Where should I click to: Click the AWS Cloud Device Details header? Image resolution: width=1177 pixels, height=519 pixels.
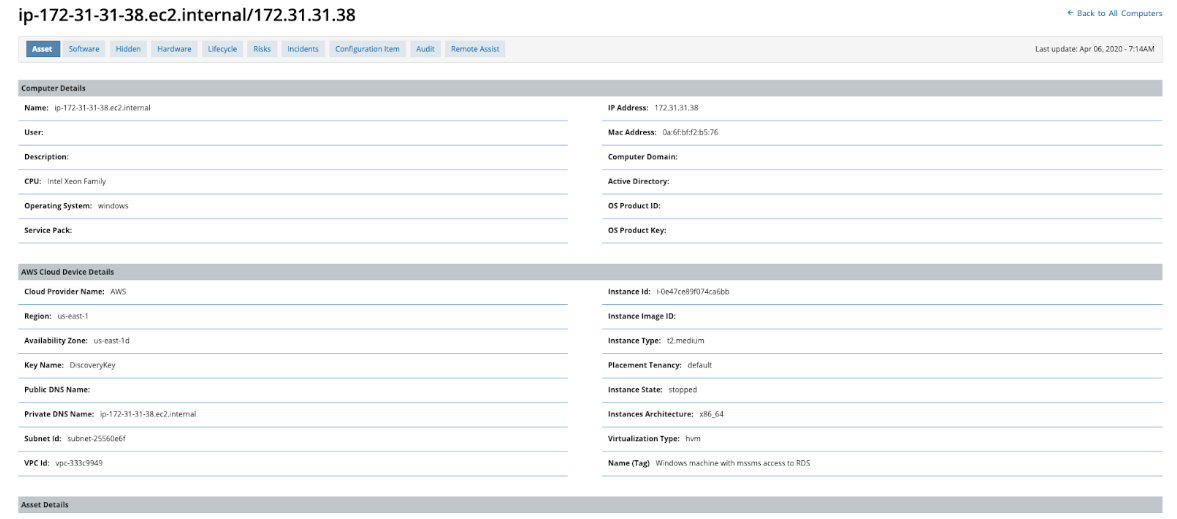pyautogui.click(x=67, y=272)
